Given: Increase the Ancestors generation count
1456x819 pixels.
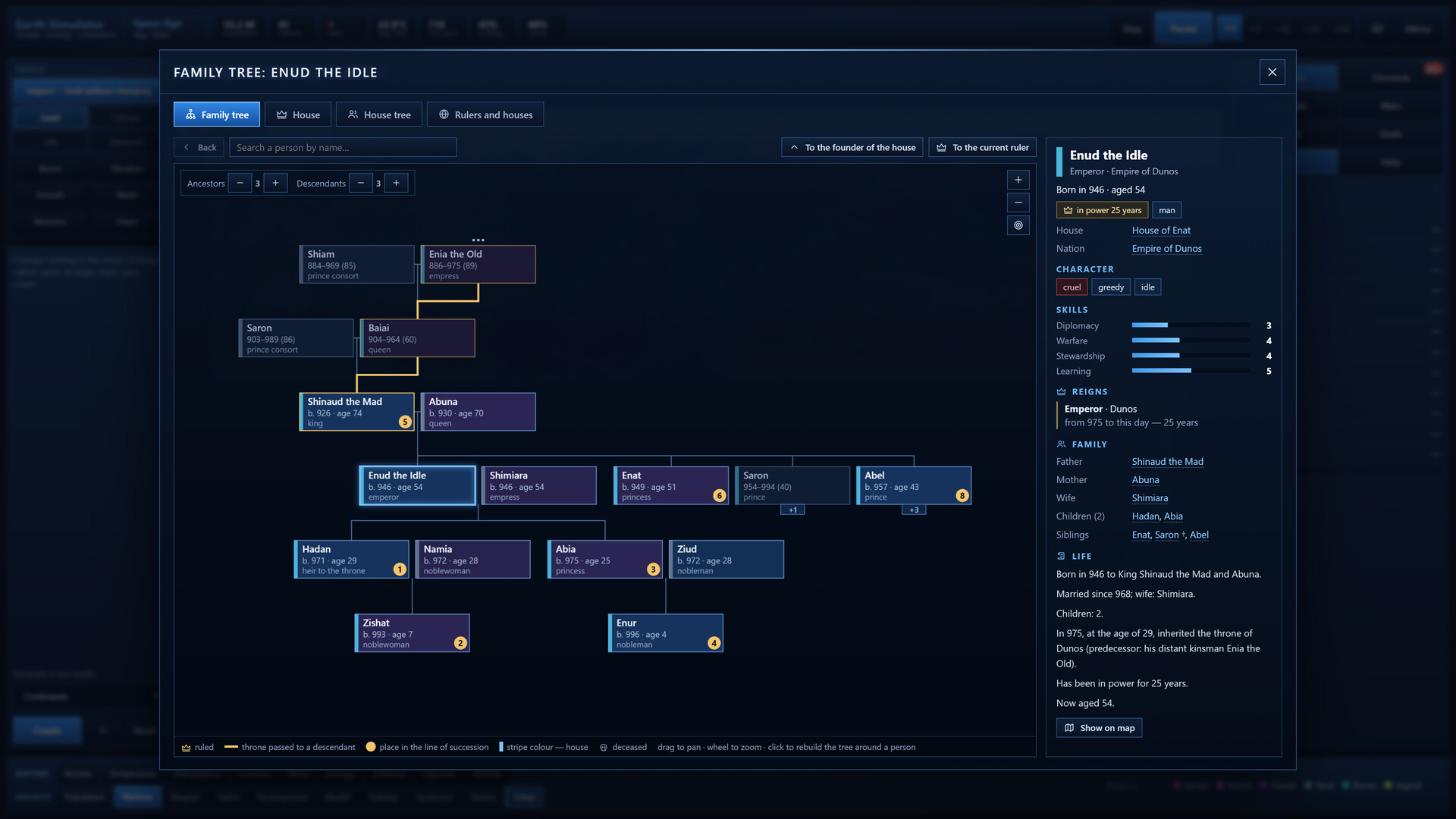Looking at the screenshot, I should tap(275, 183).
